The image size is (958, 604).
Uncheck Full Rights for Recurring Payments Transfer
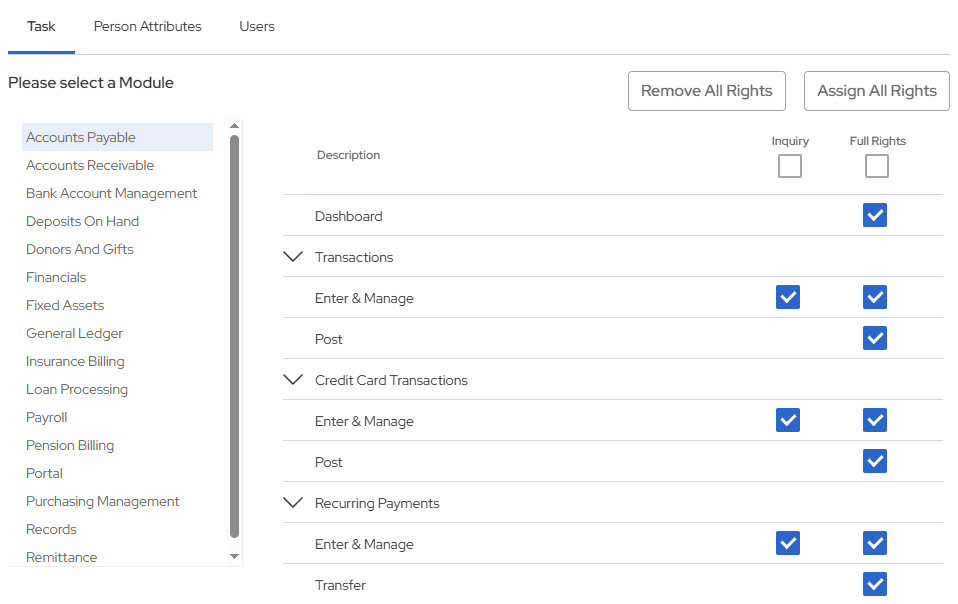[875, 585]
